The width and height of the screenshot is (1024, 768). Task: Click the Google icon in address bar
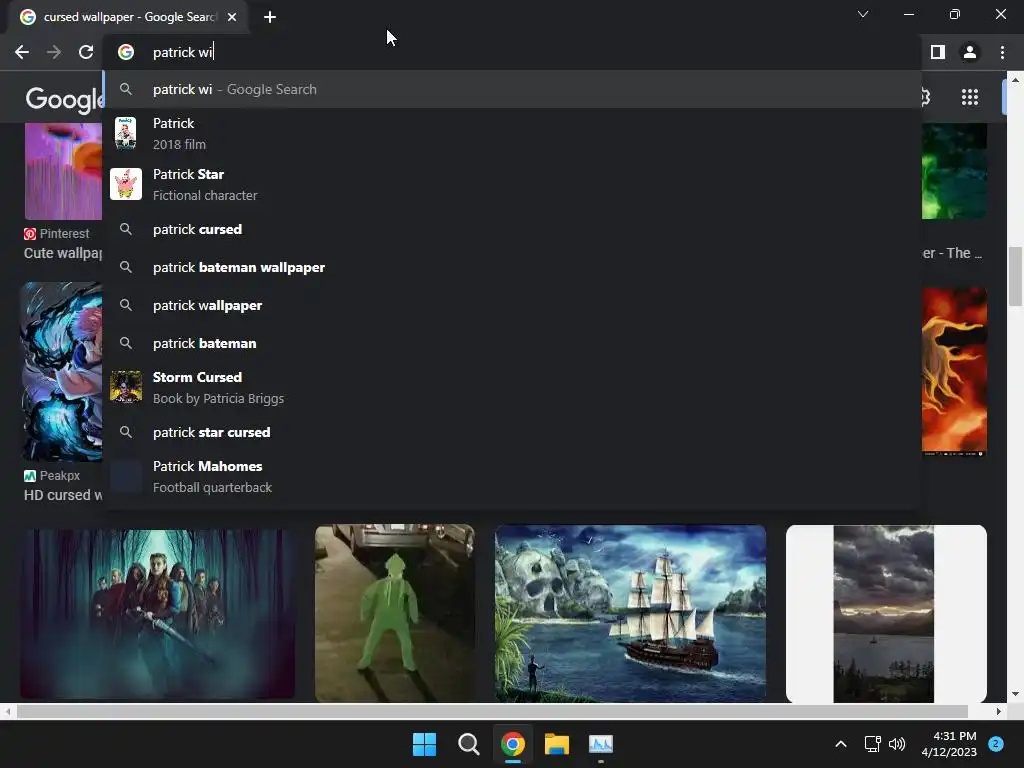click(x=125, y=52)
